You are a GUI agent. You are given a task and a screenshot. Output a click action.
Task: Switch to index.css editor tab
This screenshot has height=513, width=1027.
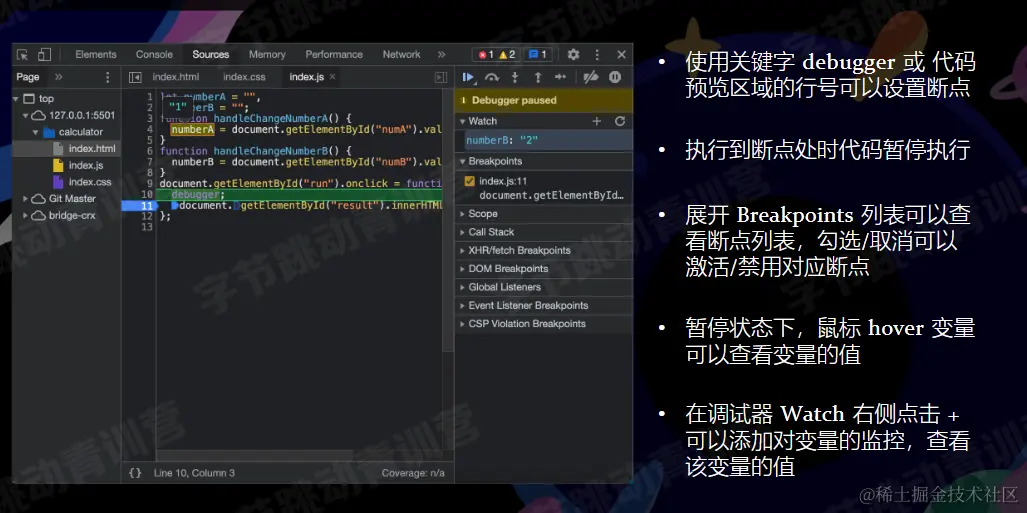(x=244, y=77)
